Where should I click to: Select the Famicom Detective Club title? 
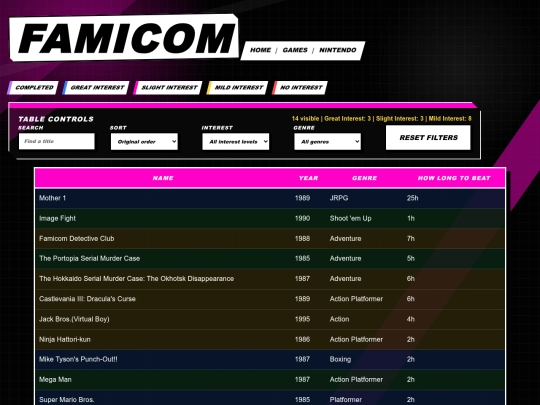click(x=76, y=238)
